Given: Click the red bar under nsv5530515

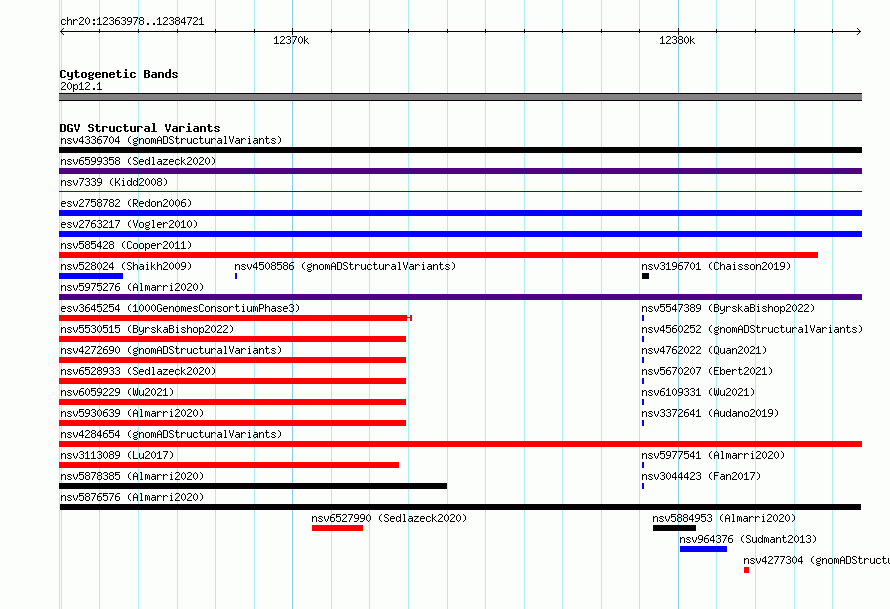Looking at the screenshot, I should coord(233,339).
